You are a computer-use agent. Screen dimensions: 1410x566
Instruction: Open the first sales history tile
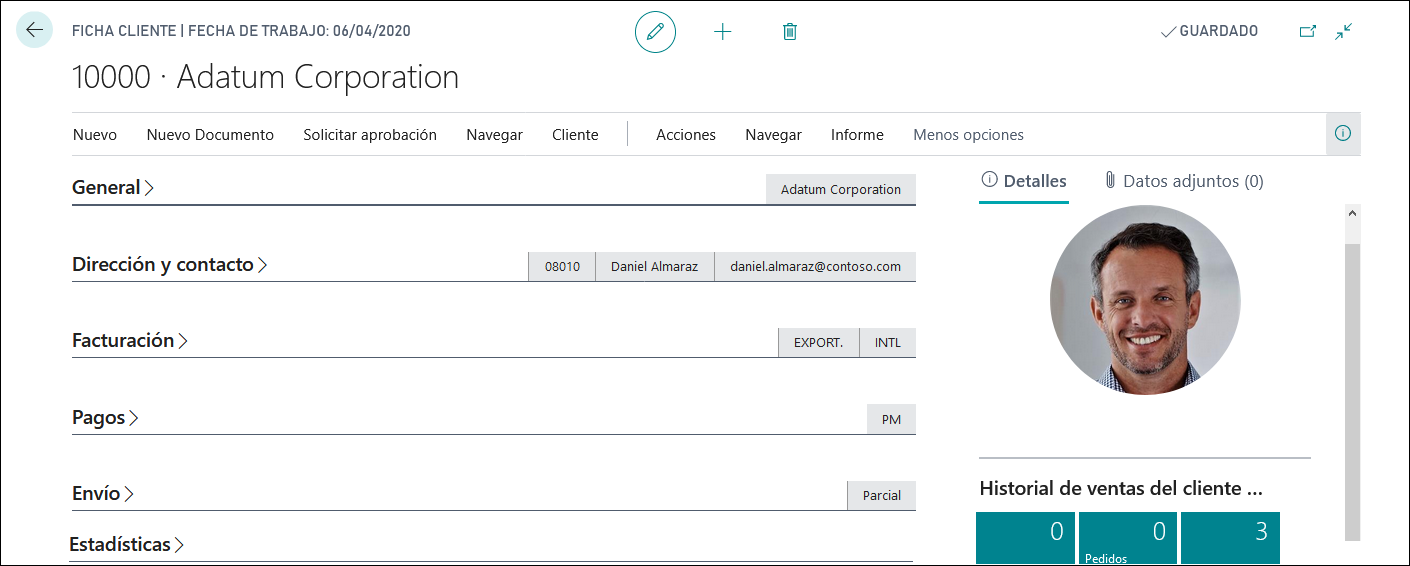click(x=1025, y=538)
